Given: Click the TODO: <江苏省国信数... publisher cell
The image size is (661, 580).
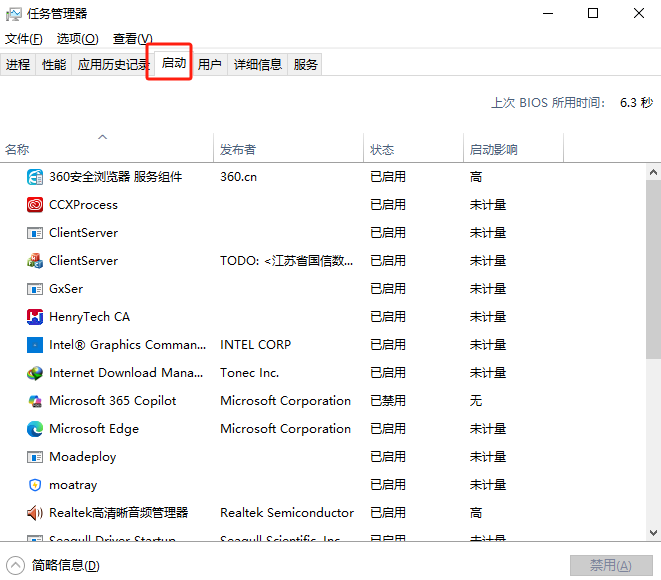Looking at the screenshot, I should coord(286,261).
